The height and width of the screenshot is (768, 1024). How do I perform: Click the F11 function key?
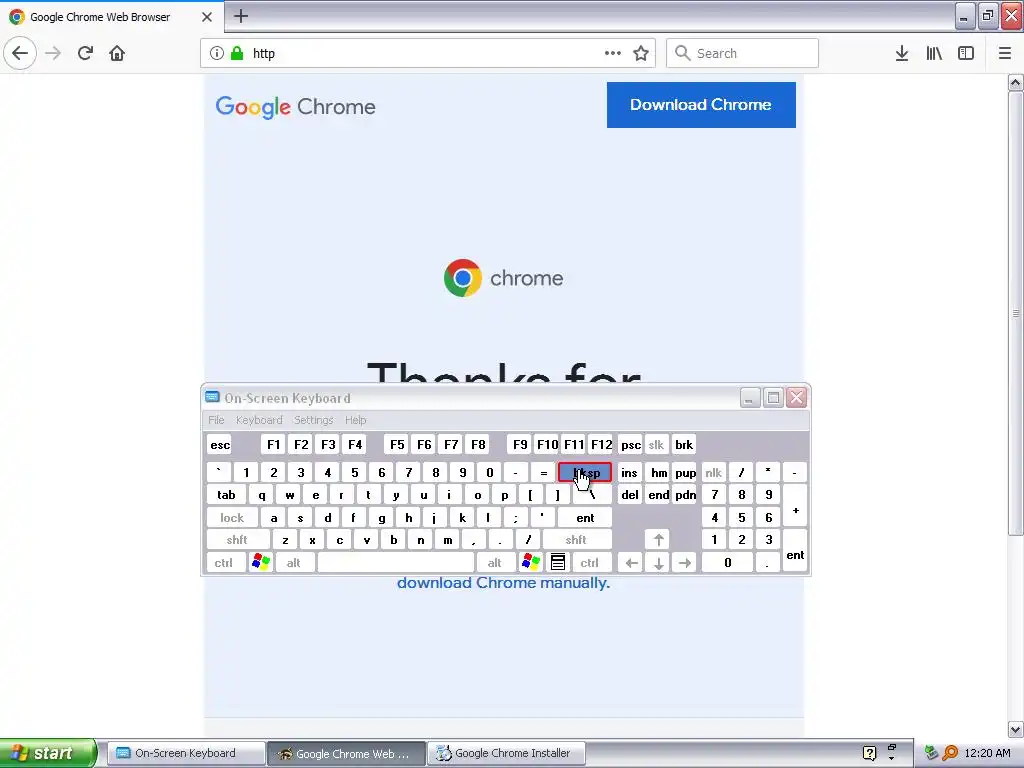tap(574, 445)
